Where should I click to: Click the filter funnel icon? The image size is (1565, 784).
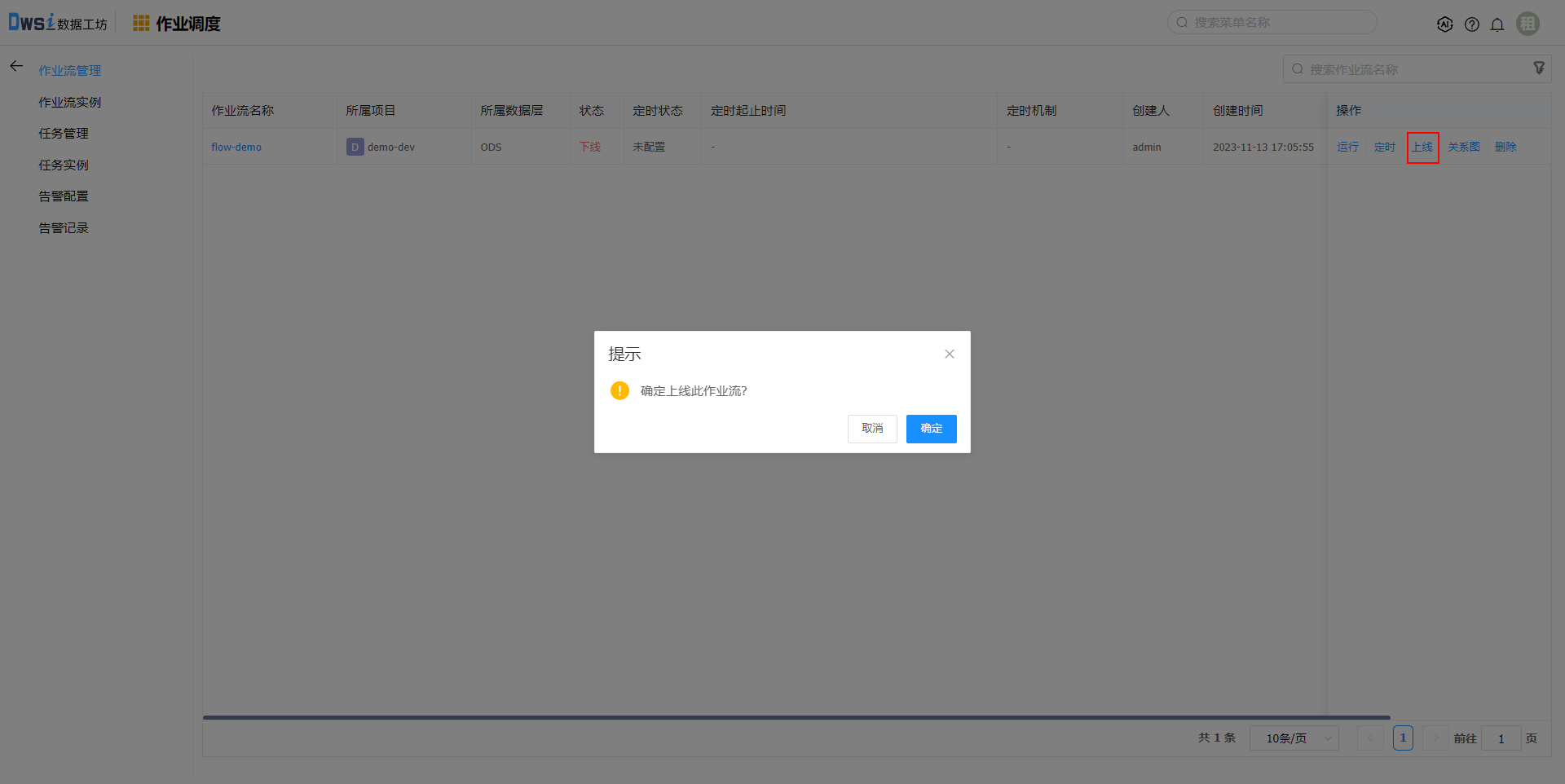pyautogui.click(x=1539, y=68)
